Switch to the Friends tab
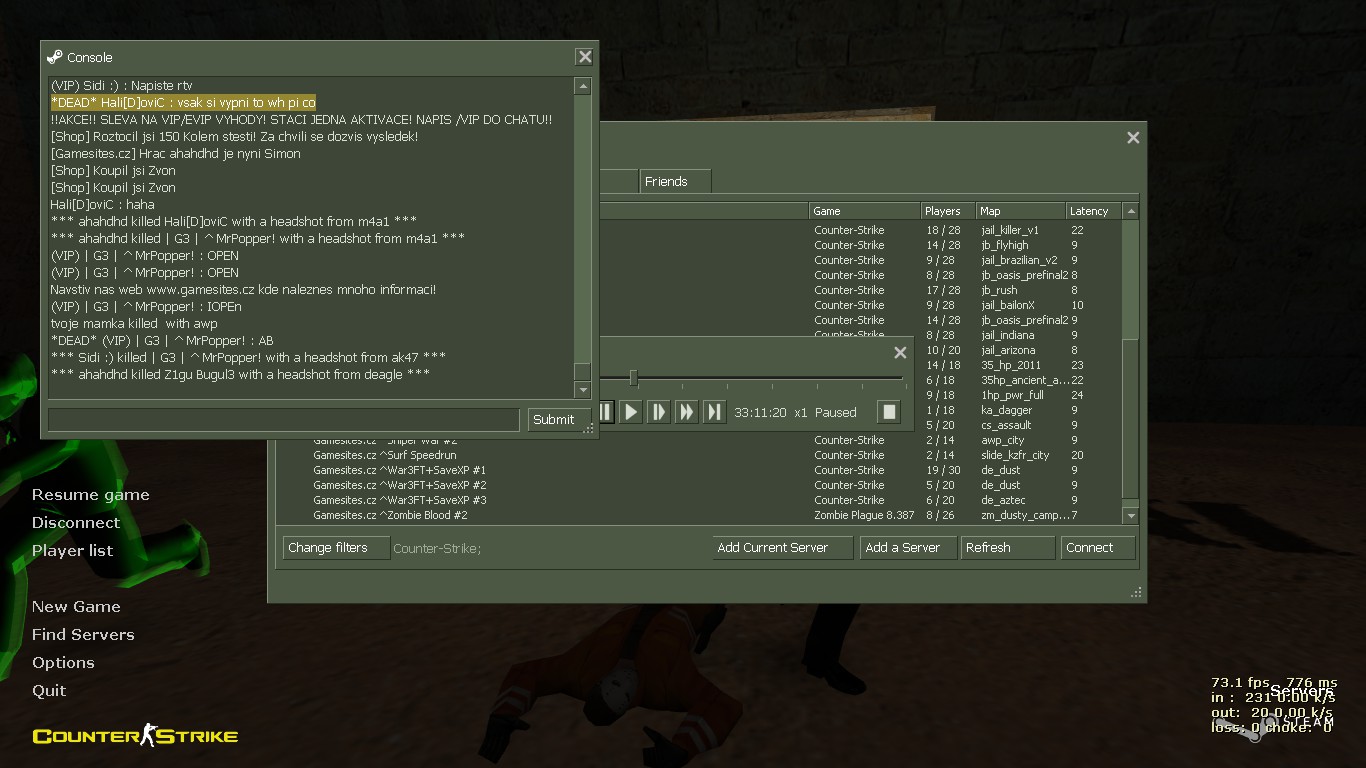The image size is (1366, 768). (675, 181)
